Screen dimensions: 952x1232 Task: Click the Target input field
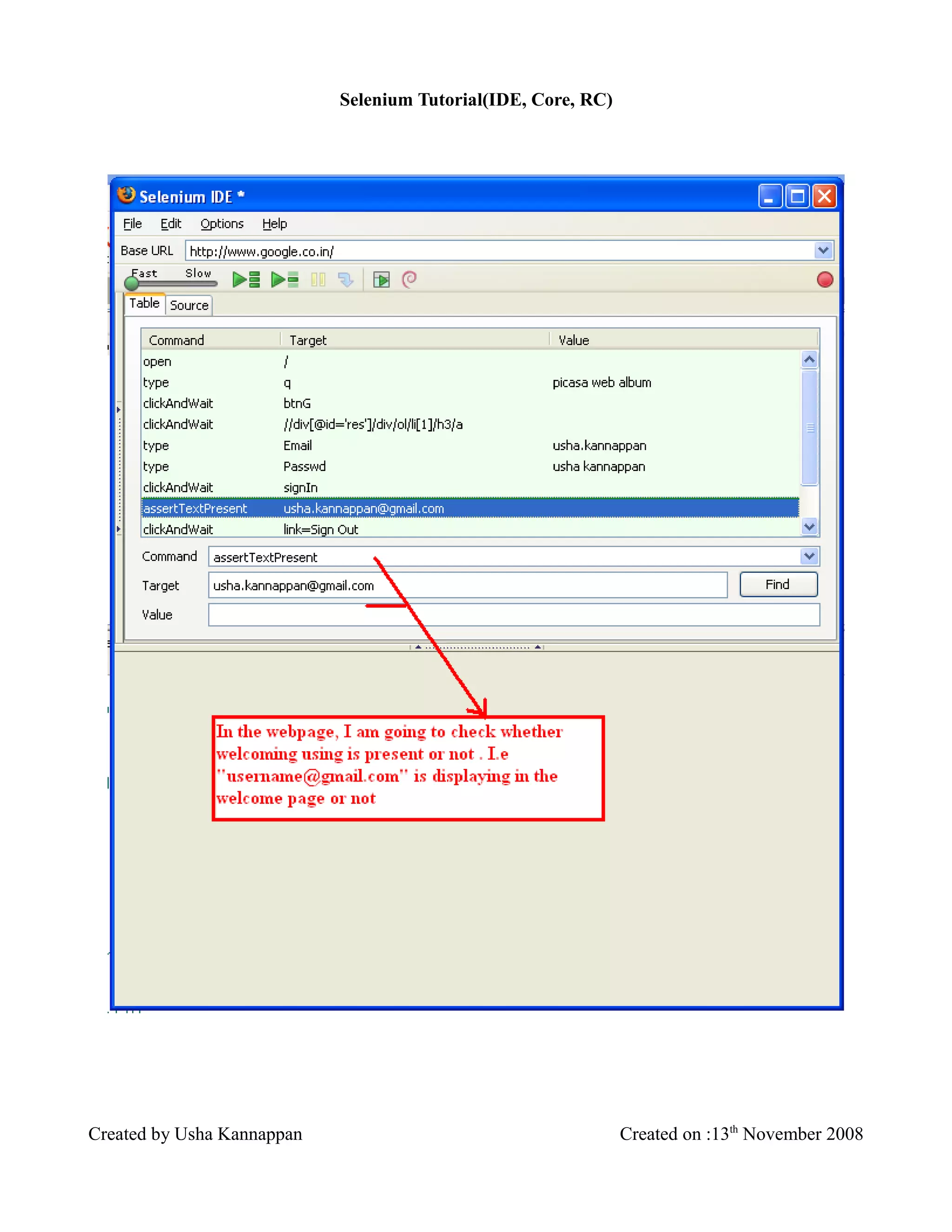468,585
